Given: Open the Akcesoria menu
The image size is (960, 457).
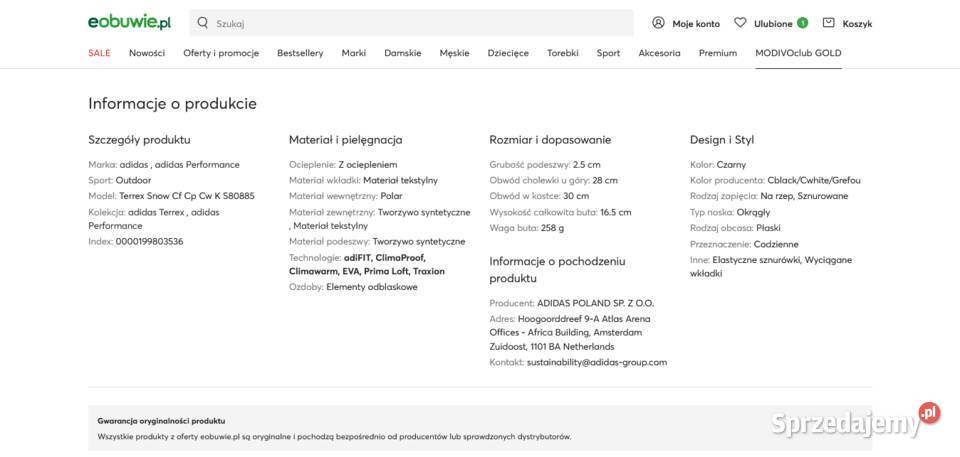Looking at the screenshot, I should (659, 53).
